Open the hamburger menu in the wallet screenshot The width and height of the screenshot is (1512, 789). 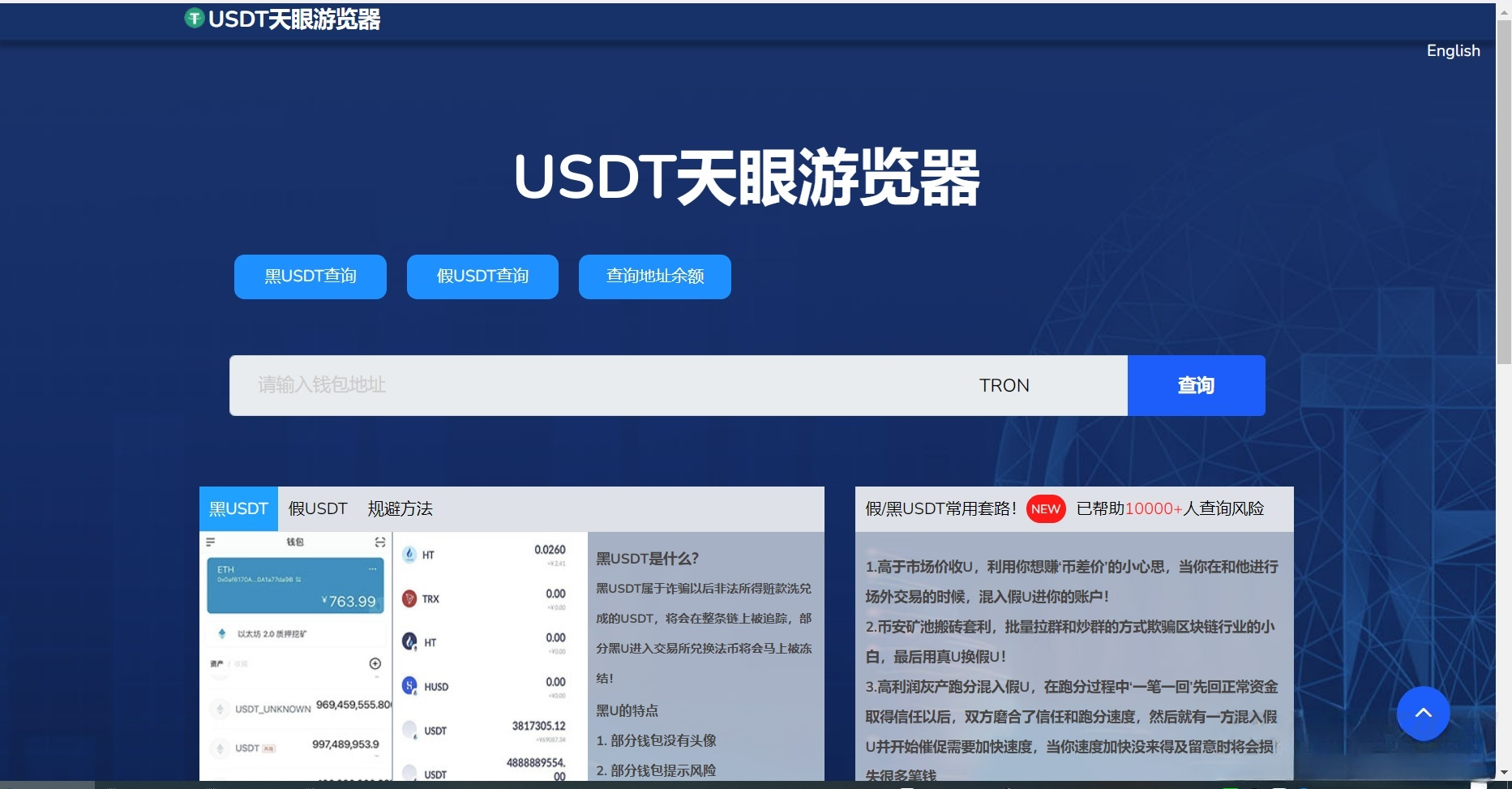(x=210, y=542)
